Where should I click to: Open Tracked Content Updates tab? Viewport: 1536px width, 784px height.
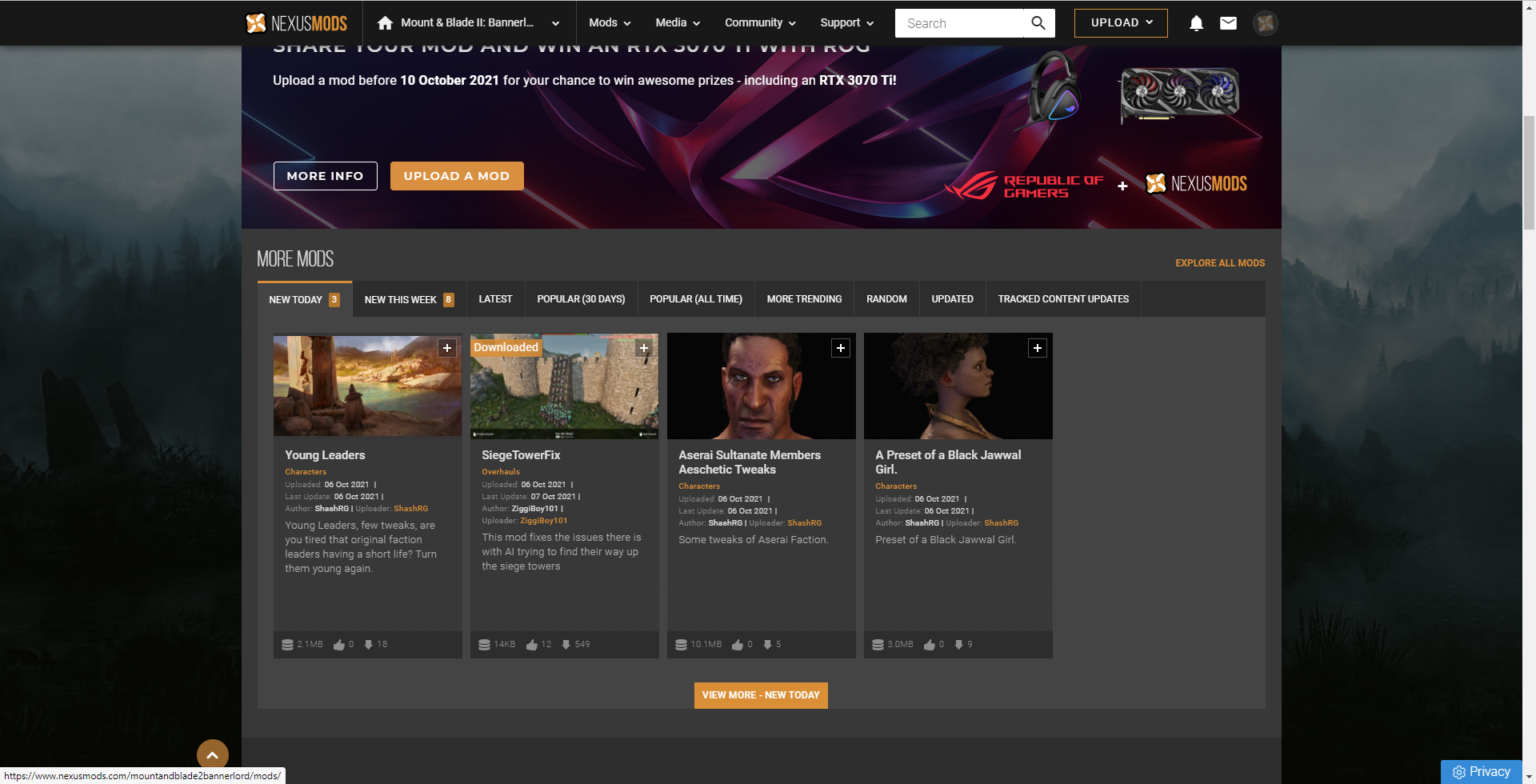point(1063,299)
